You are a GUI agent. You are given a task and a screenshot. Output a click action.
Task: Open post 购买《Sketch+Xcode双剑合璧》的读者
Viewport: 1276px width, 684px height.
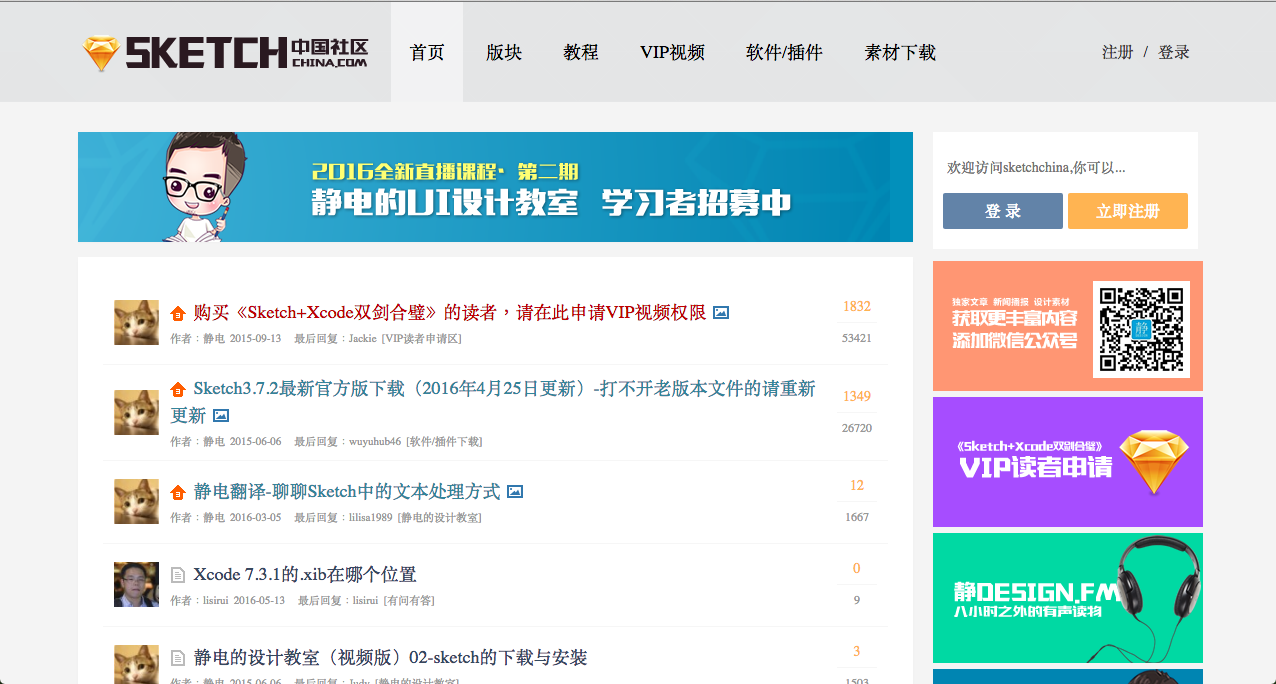[x=450, y=312]
